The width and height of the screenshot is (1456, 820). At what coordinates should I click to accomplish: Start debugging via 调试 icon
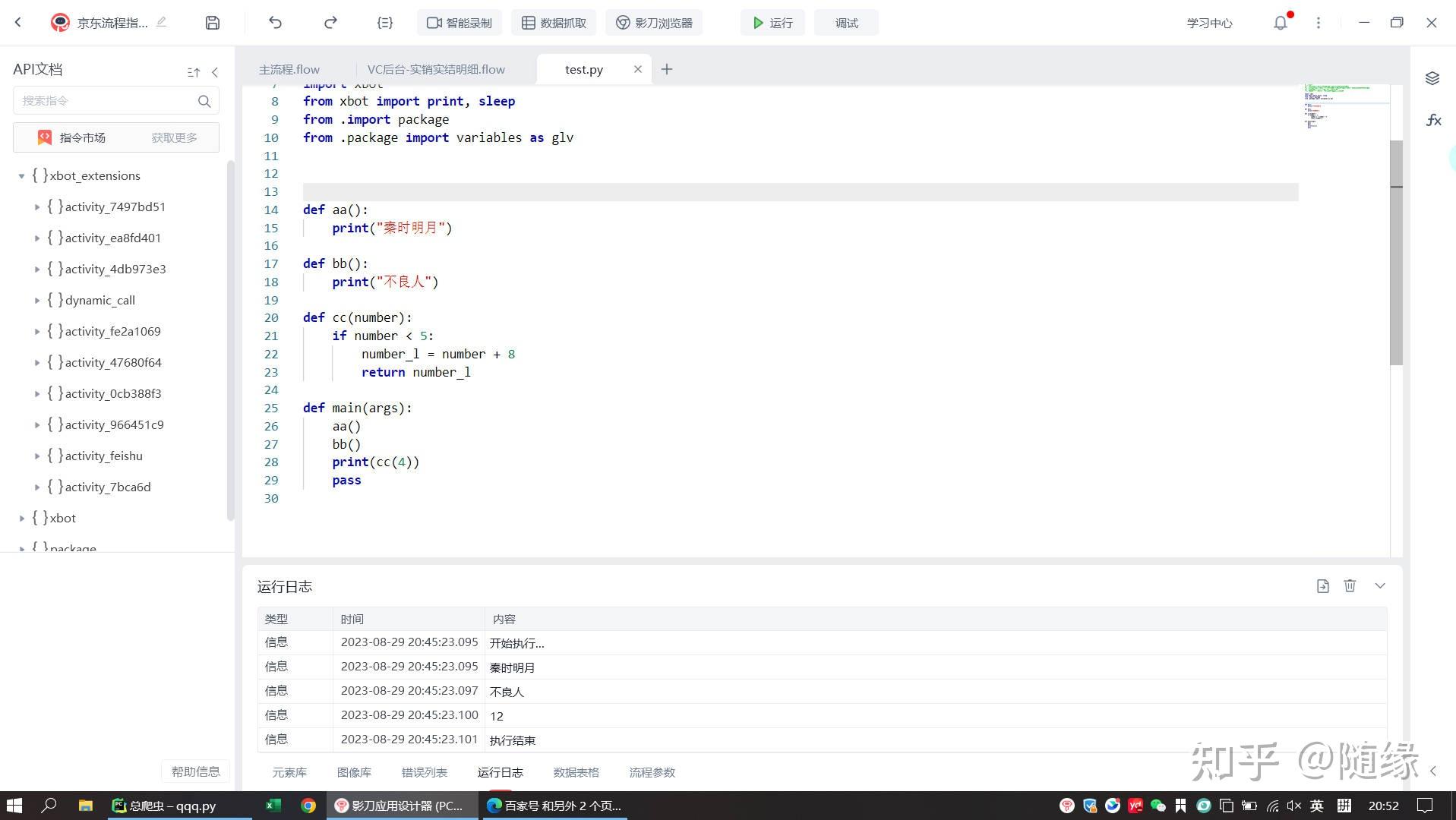[x=845, y=22]
